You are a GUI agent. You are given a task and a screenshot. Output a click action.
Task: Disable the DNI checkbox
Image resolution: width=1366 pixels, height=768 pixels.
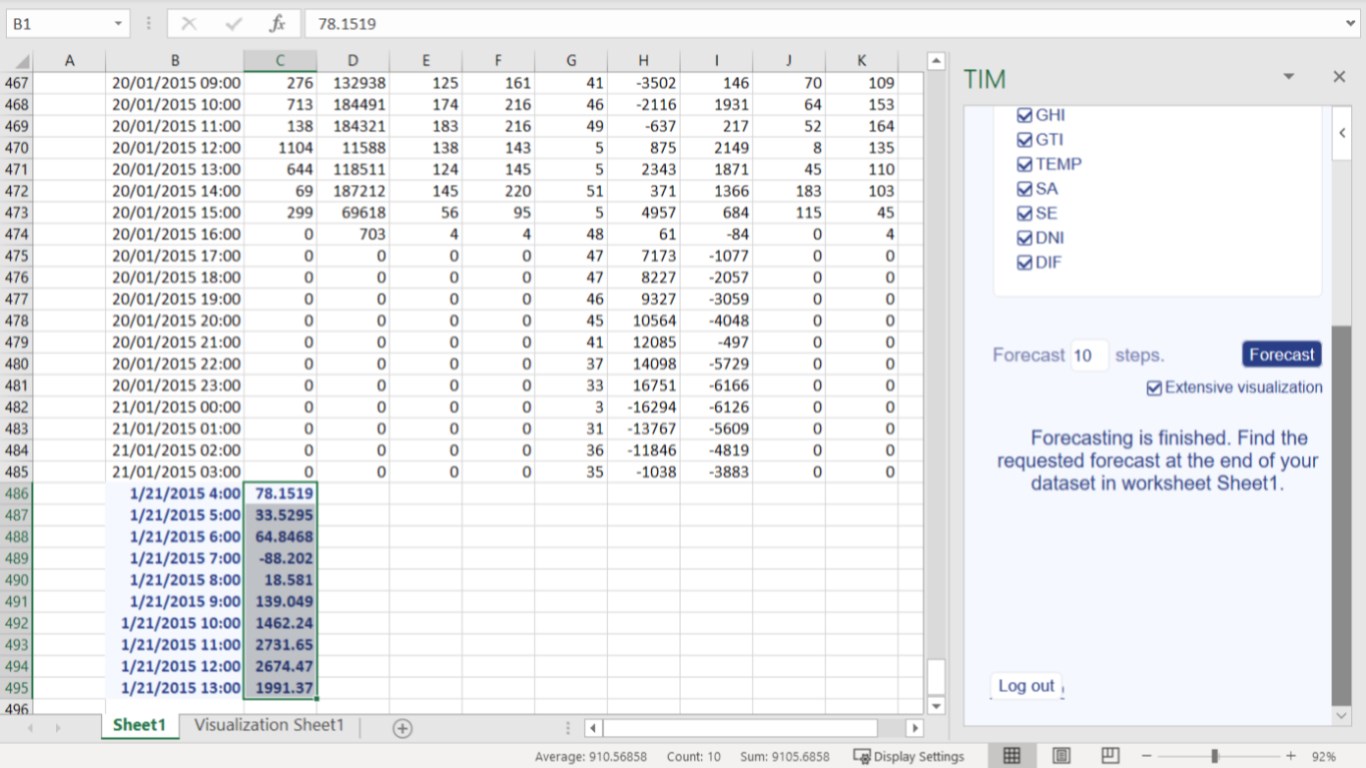1024,238
